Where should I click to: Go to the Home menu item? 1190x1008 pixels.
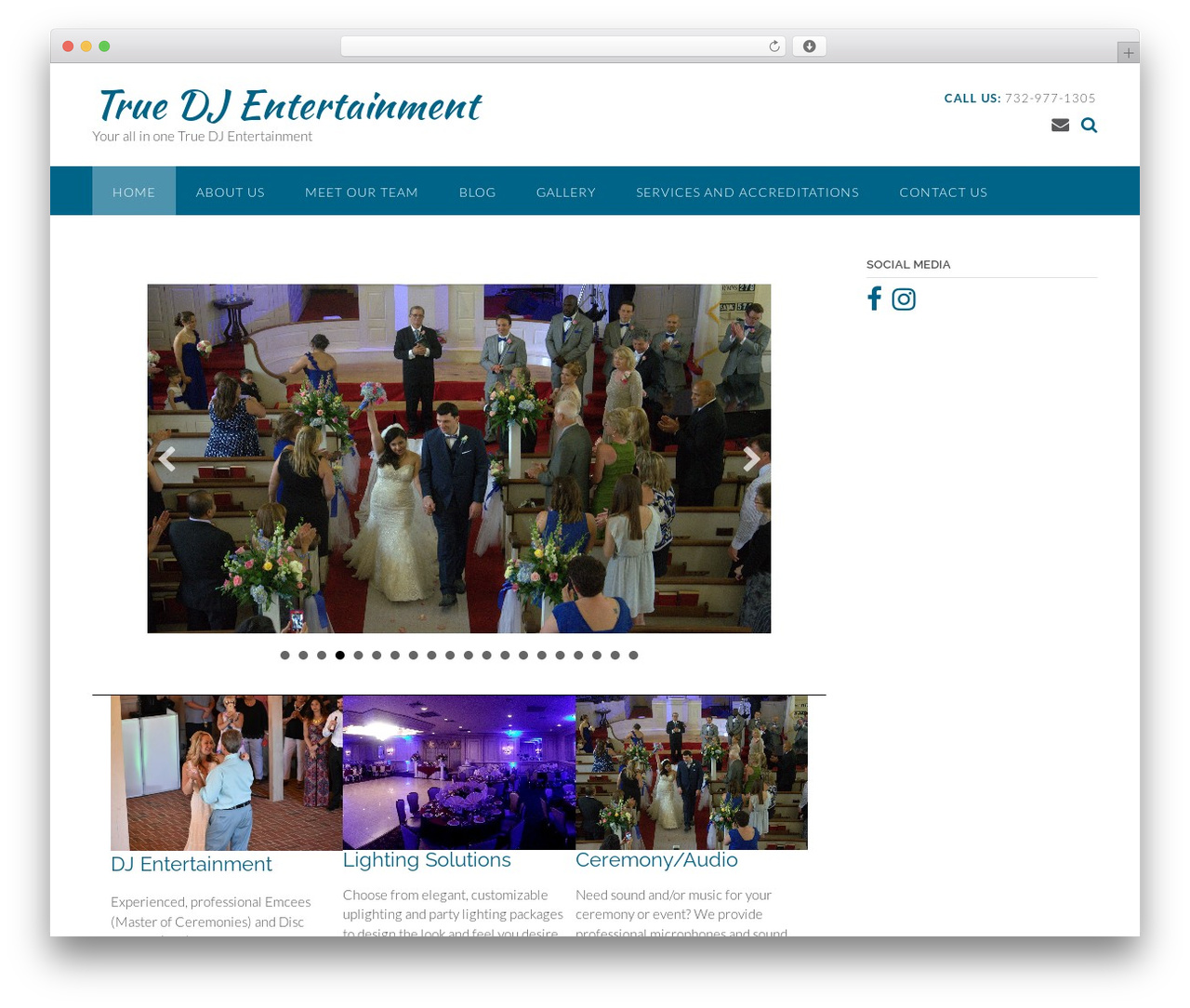(134, 192)
